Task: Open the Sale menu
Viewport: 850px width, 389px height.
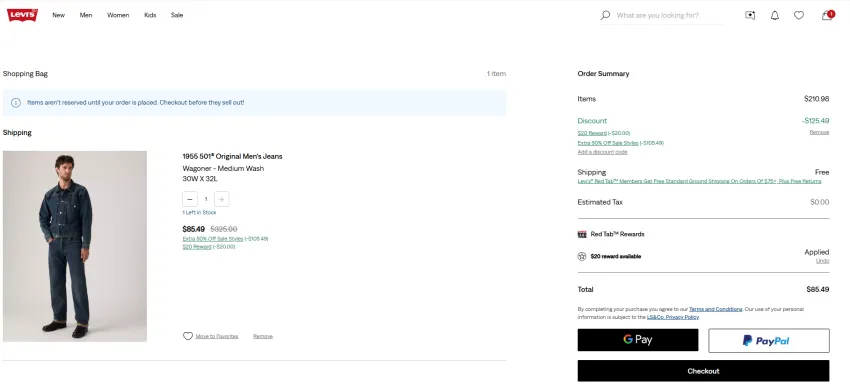Action: coord(177,15)
